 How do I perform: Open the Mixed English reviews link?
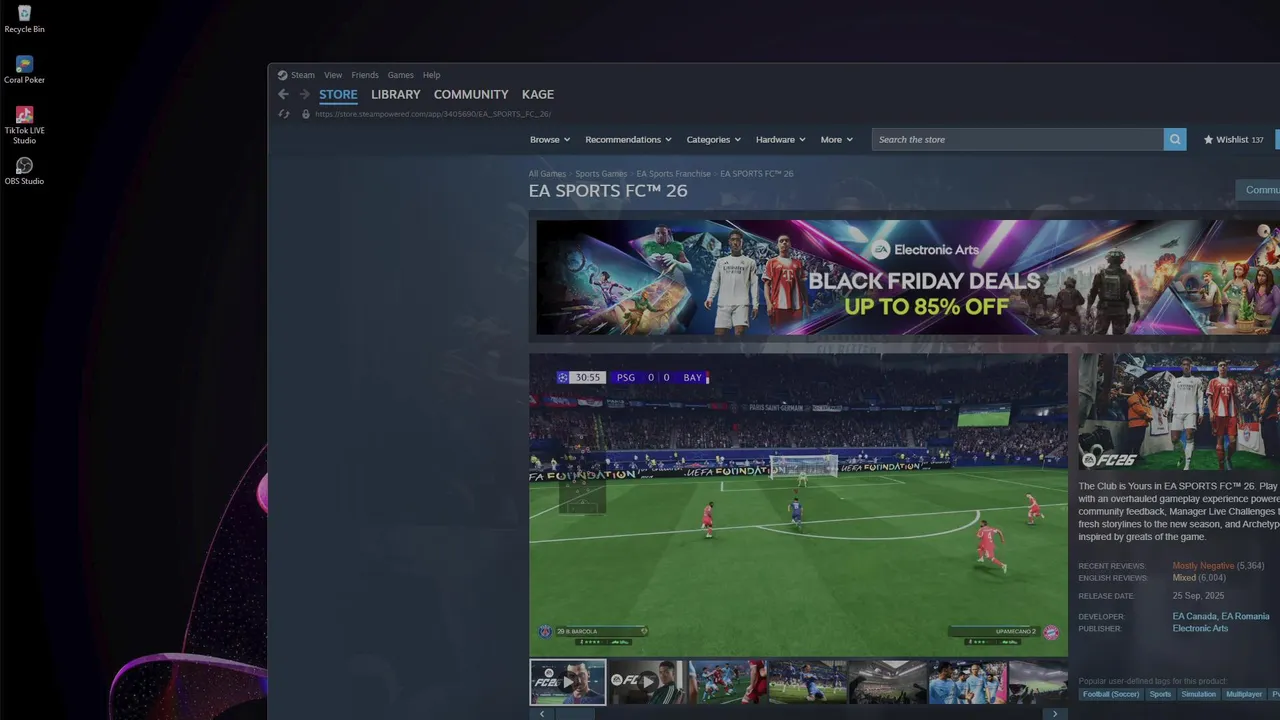click(x=1184, y=578)
